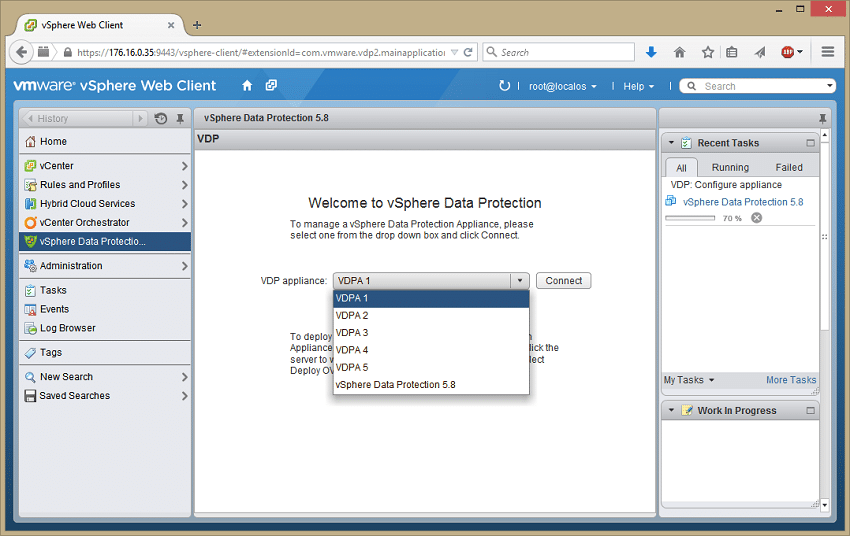Screen dimensions: 850x536
Task: Switch to the Failed tasks tab
Action: click(789, 167)
